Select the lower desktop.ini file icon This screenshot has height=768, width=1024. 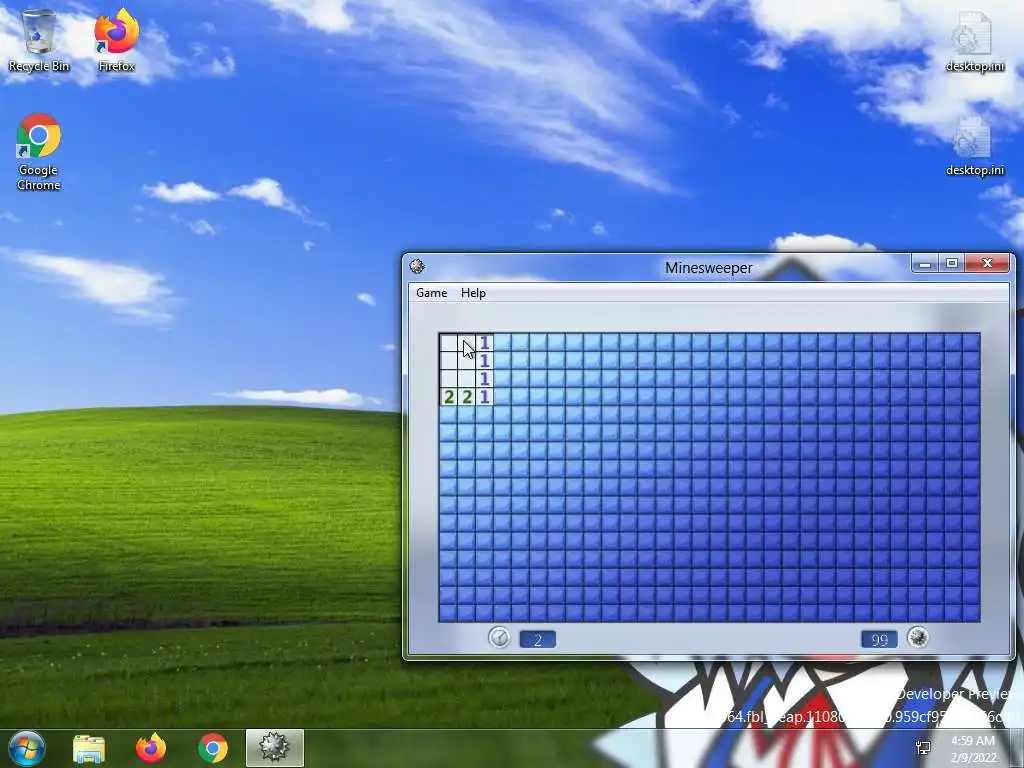974,146
